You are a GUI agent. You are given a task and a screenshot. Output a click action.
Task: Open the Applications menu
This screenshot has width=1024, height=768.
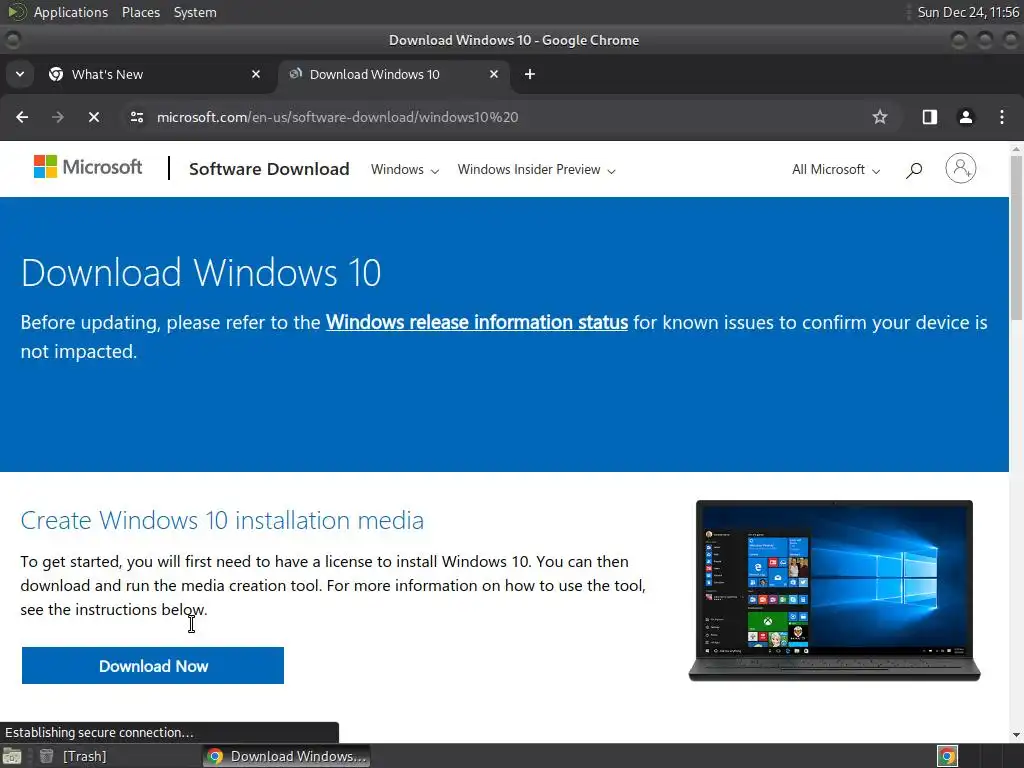click(x=71, y=12)
